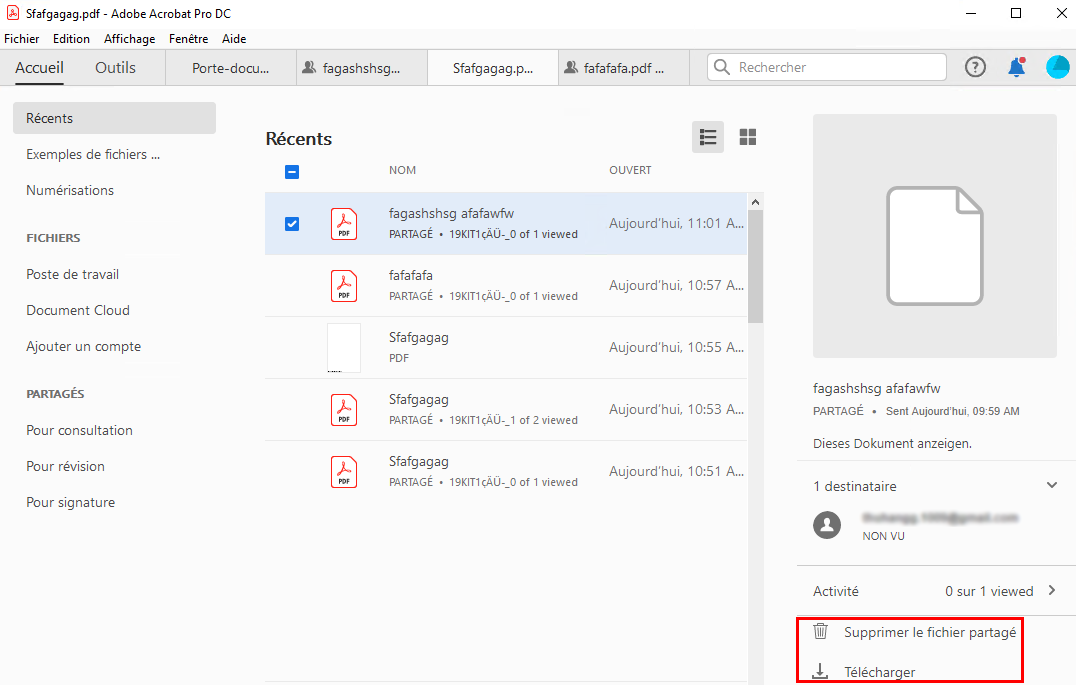The width and height of the screenshot is (1076, 685).
Task: Click Supprimer le fichier partagé
Action: pyautogui.click(x=930, y=632)
